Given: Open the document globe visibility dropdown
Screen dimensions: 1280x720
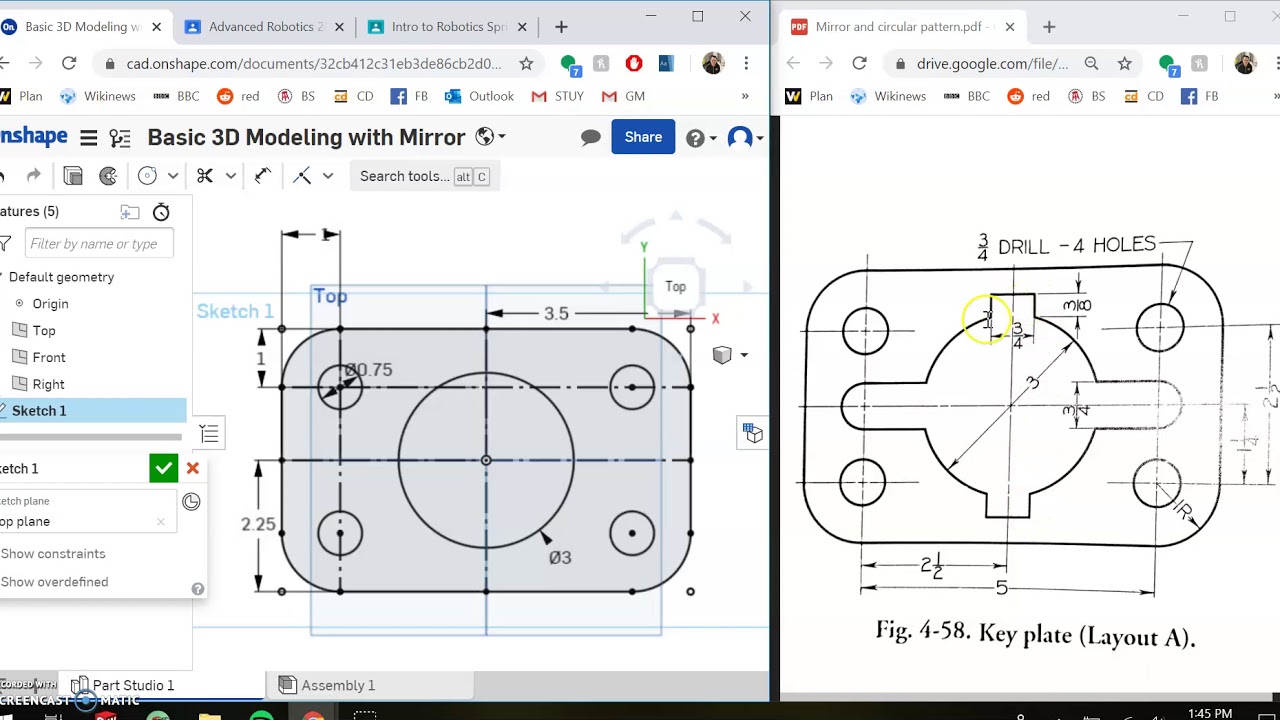Looking at the screenshot, I should coord(490,137).
